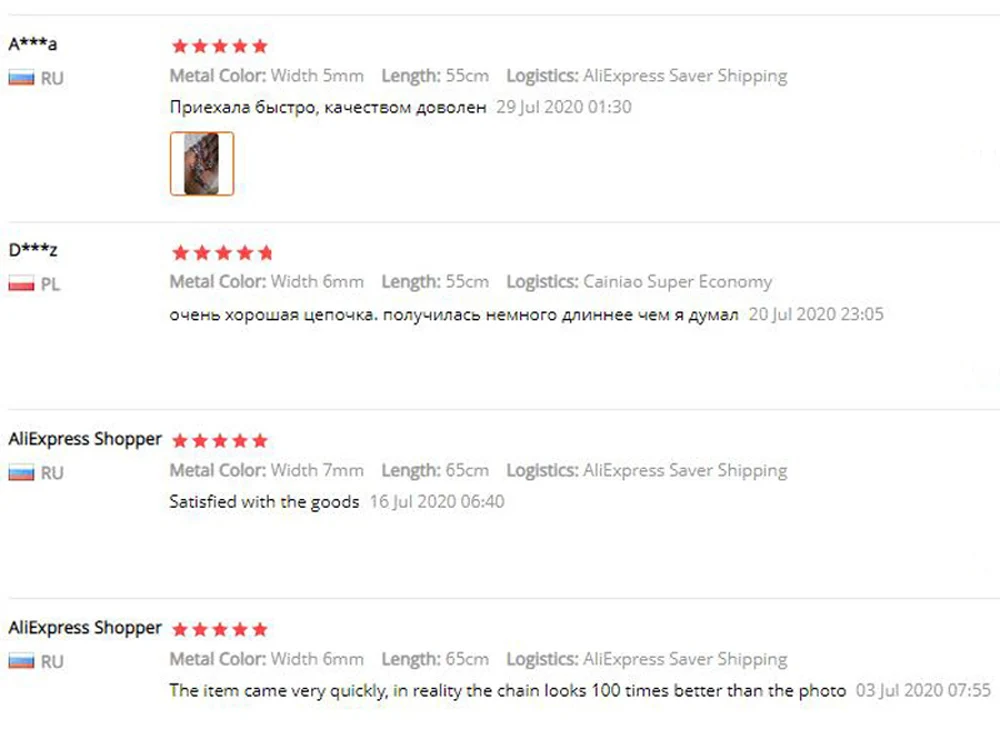Click the star rating on D***z's review
The height and width of the screenshot is (733, 1000).
[222, 253]
